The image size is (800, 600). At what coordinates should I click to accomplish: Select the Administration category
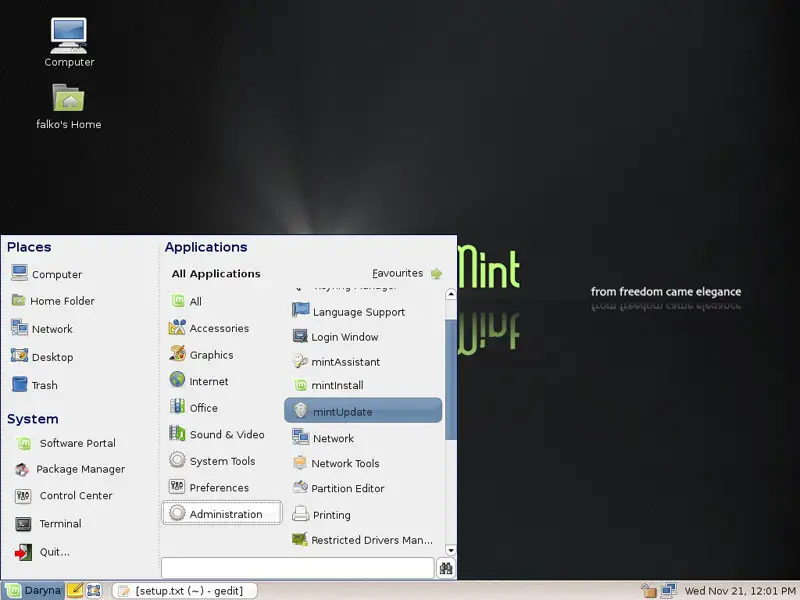(221, 513)
